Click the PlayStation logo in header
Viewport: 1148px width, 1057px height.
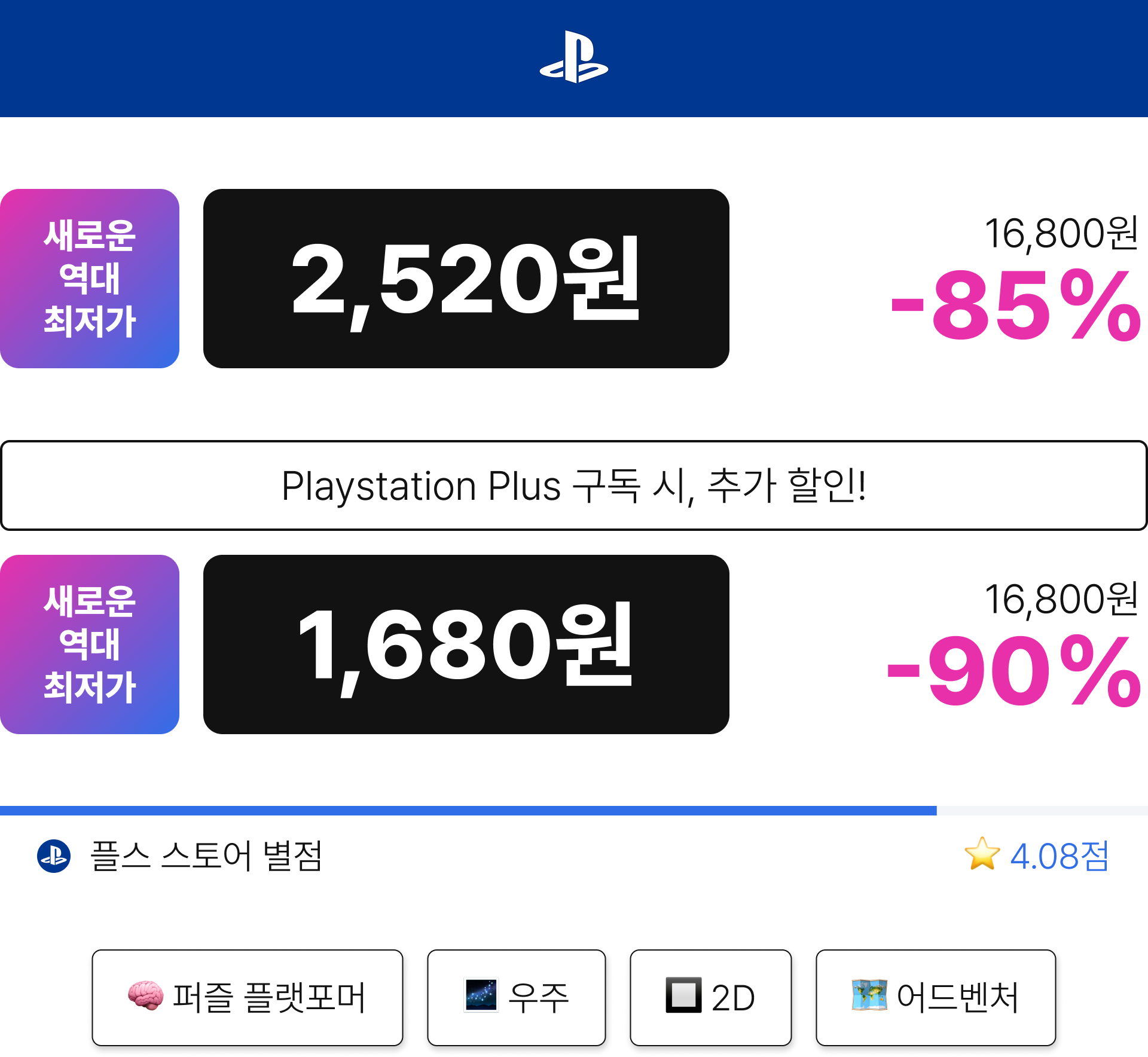click(x=574, y=57)
